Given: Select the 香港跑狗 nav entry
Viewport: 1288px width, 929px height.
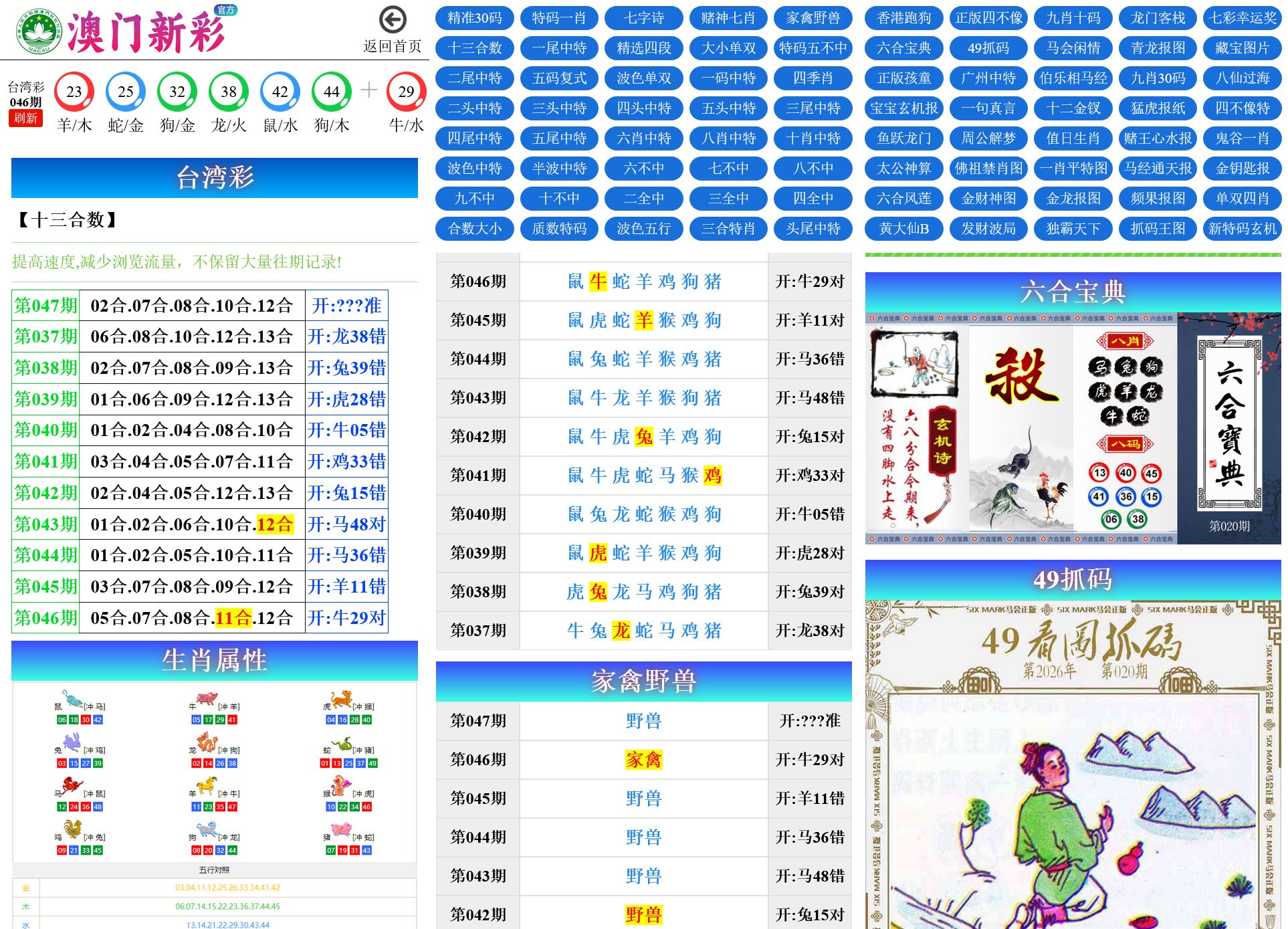Looking at the screenshot, I should 903,18.
